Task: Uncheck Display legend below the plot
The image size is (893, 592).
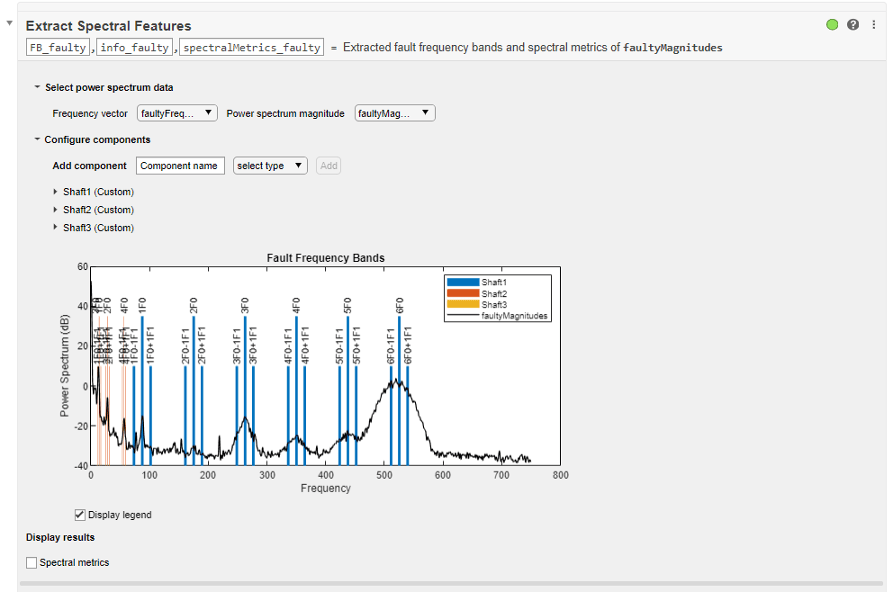Action: (77, 514)
